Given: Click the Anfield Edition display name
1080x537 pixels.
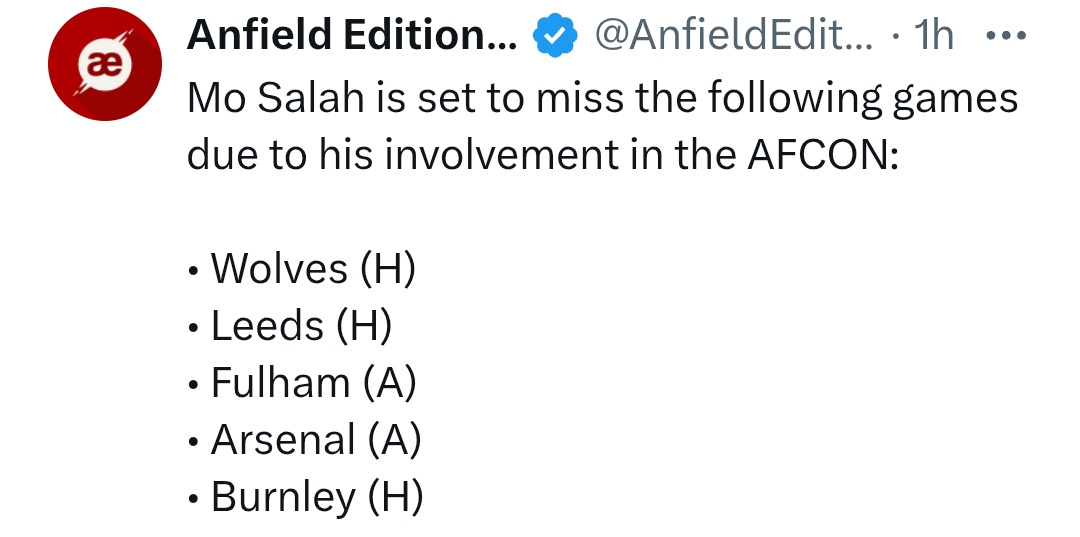Looking at the screenshot, I should click(352, 34).
